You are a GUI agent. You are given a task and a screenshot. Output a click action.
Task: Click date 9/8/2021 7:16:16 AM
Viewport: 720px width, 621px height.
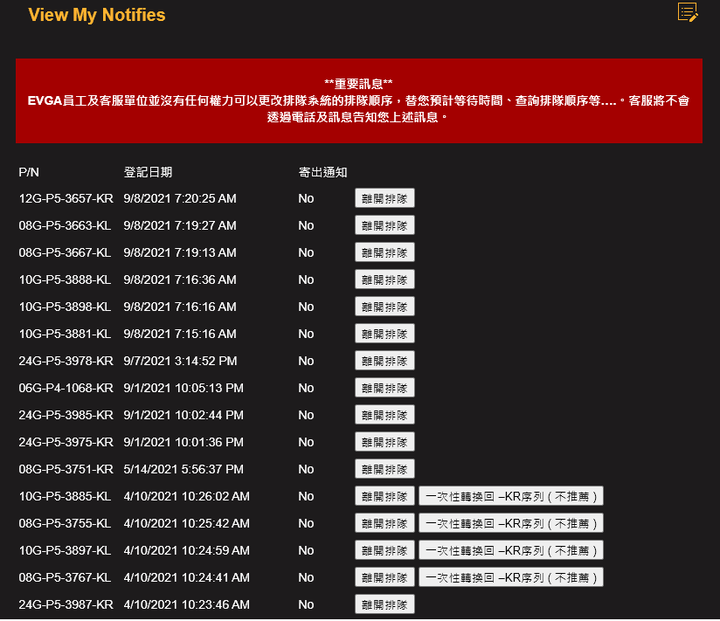coord(180,307)
